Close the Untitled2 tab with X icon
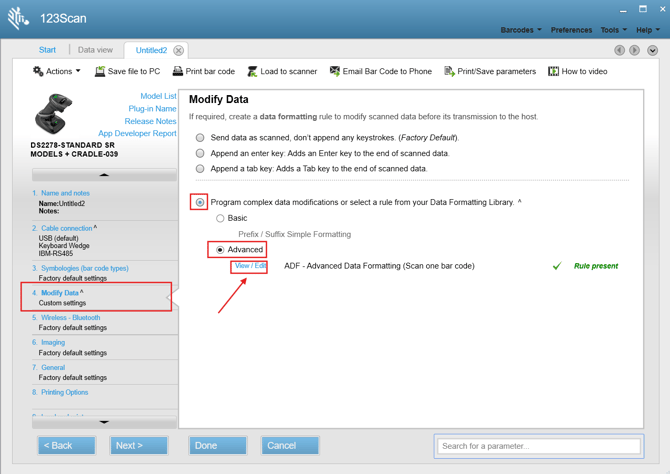This screenshot has width=670, height=474. [x=178, y=50]
